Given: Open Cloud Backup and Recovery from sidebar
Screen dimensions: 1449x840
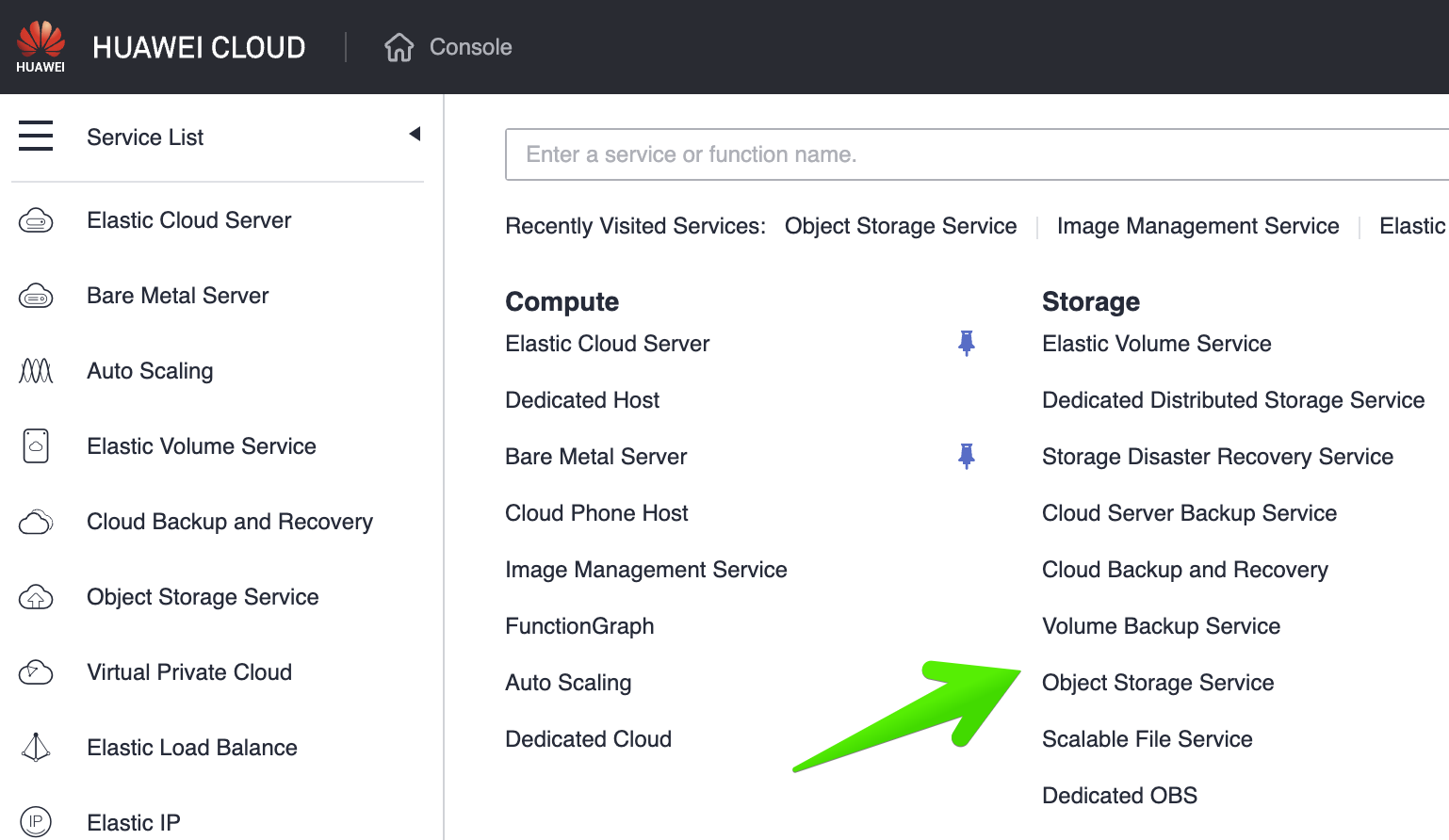Looking at the screenshot, I should [230, 522].
